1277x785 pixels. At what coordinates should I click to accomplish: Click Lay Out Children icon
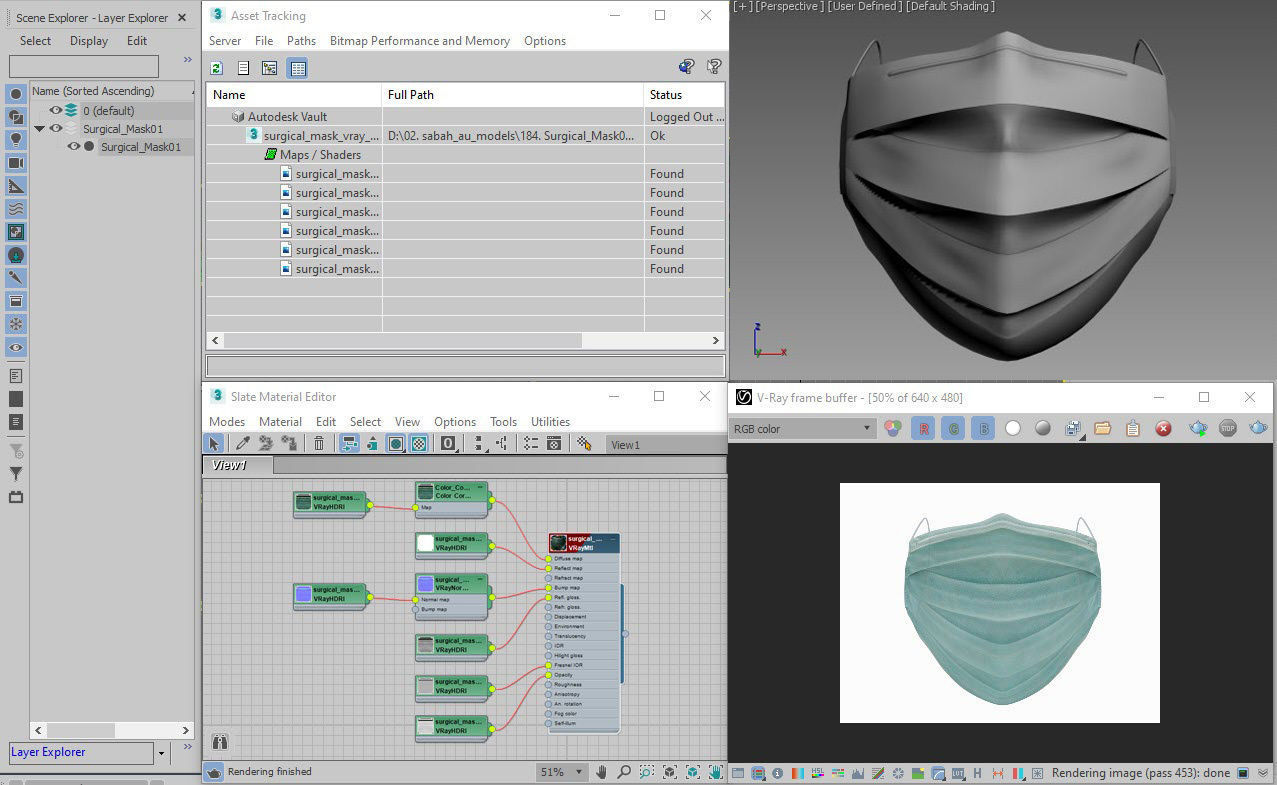[502, 443]
